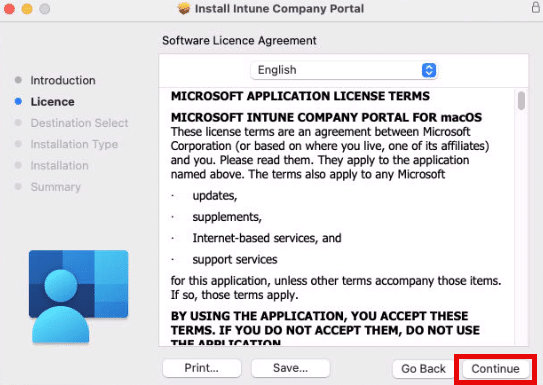
Task: Click 'Internet-based services, and' bullet item
Action: (x=267, y=238)
